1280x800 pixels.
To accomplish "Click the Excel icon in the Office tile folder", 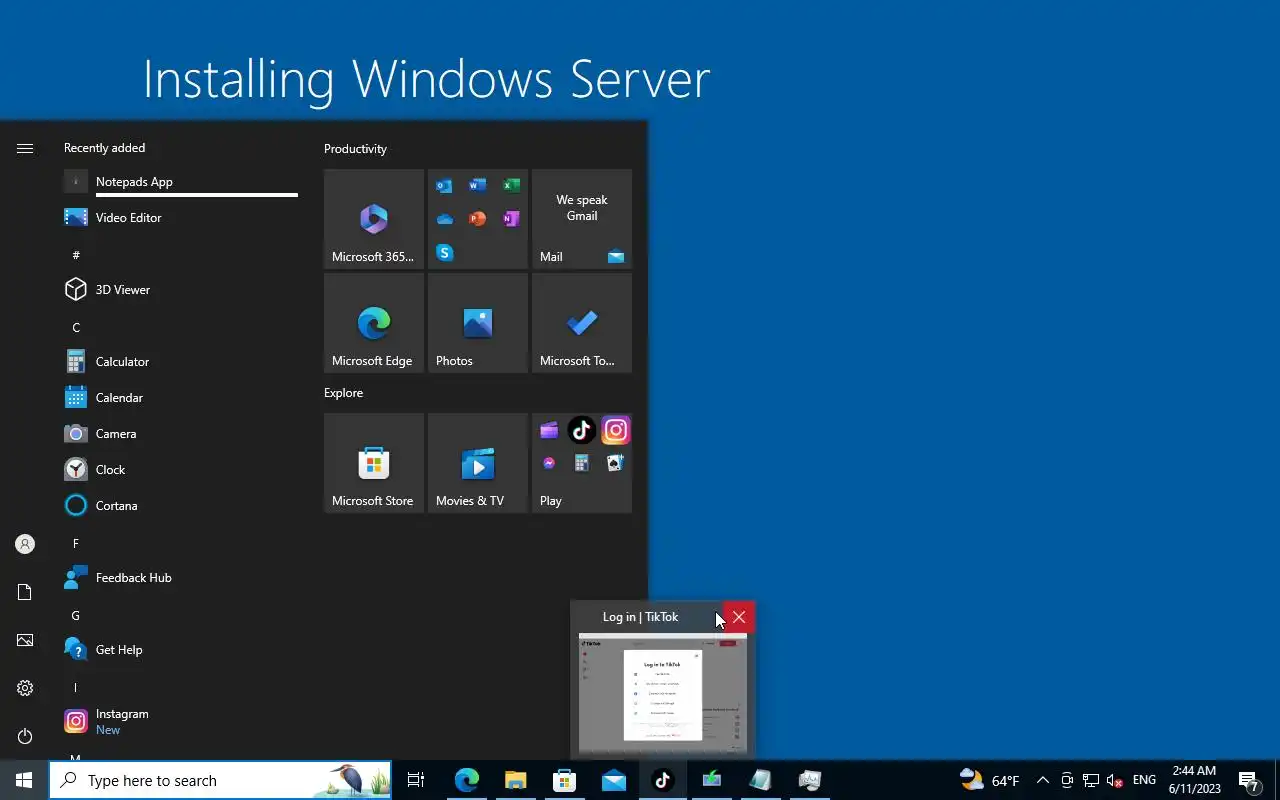I will [x=511, y=185].
